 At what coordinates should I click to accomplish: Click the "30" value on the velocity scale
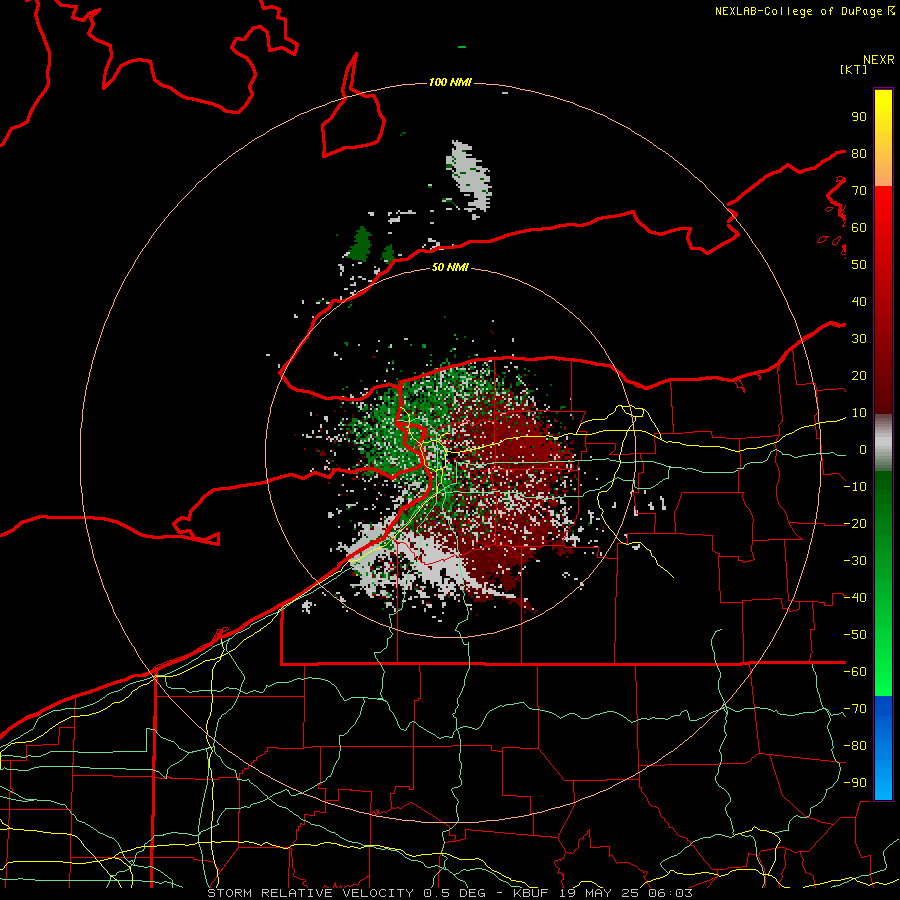(859, 339)
